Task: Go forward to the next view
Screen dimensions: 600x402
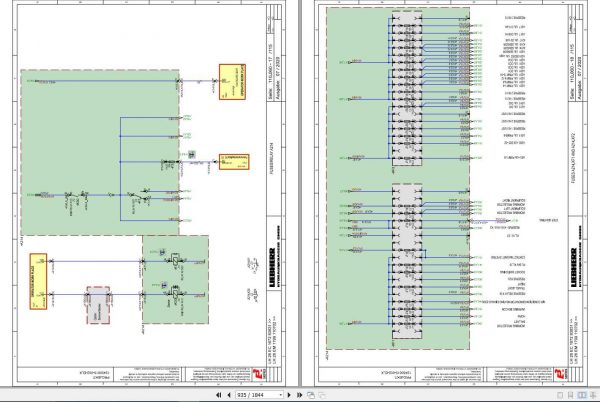Action: click(x=322, y=395)
